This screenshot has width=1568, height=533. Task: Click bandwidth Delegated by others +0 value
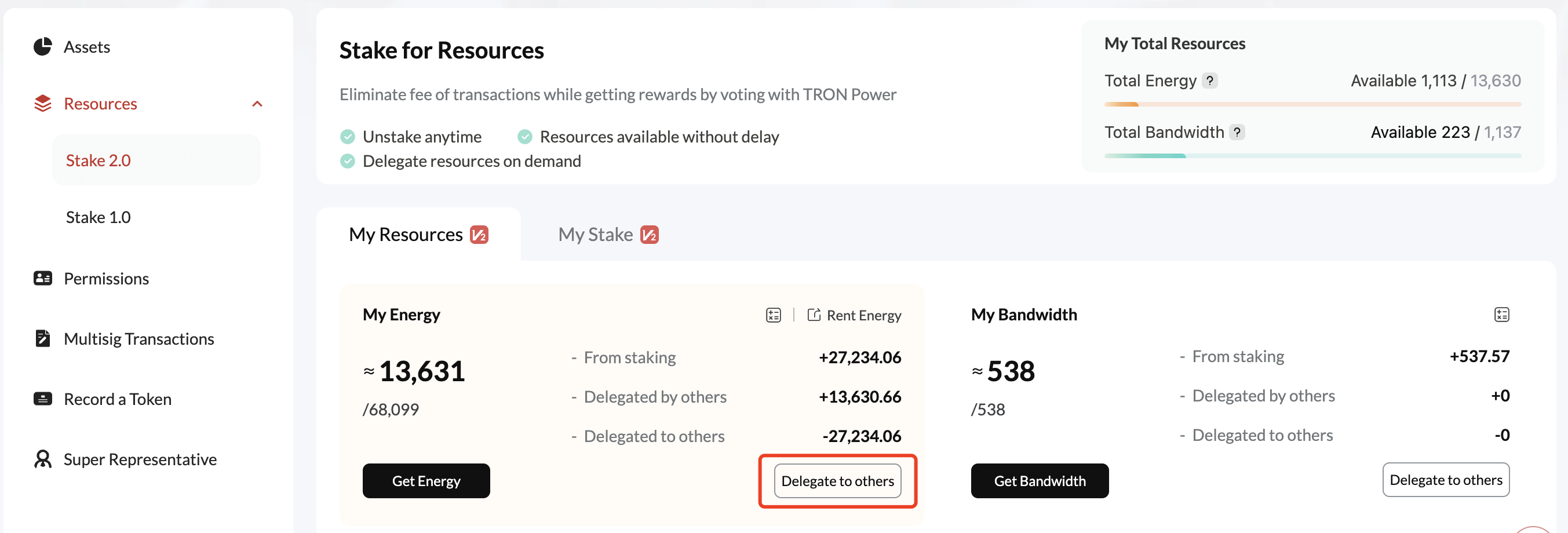(x=1500, y=396)
